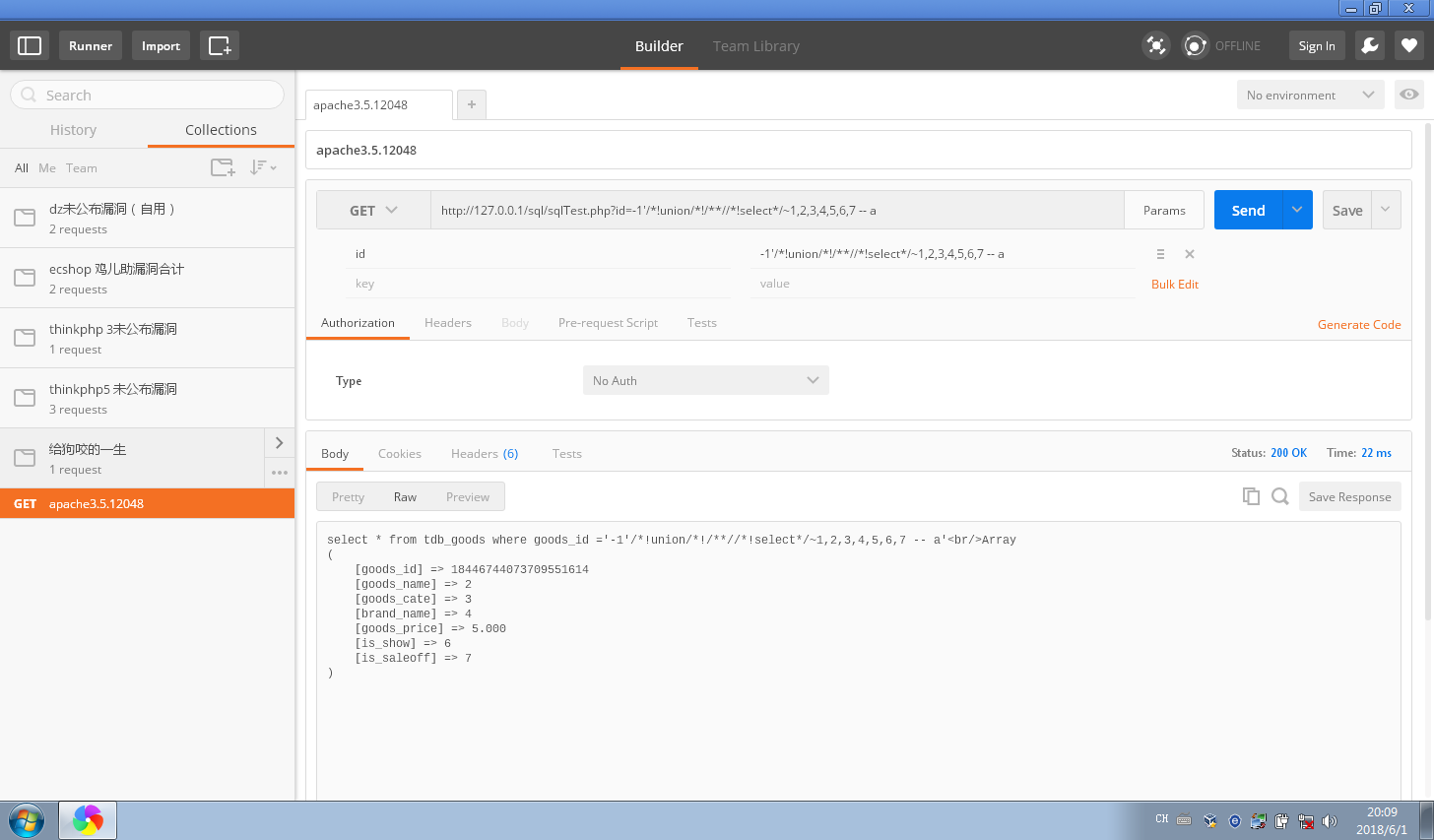The width and height of the screenshot is (1434, 840).
Task: Select the Authorization tab
Action: click(358, 323)
